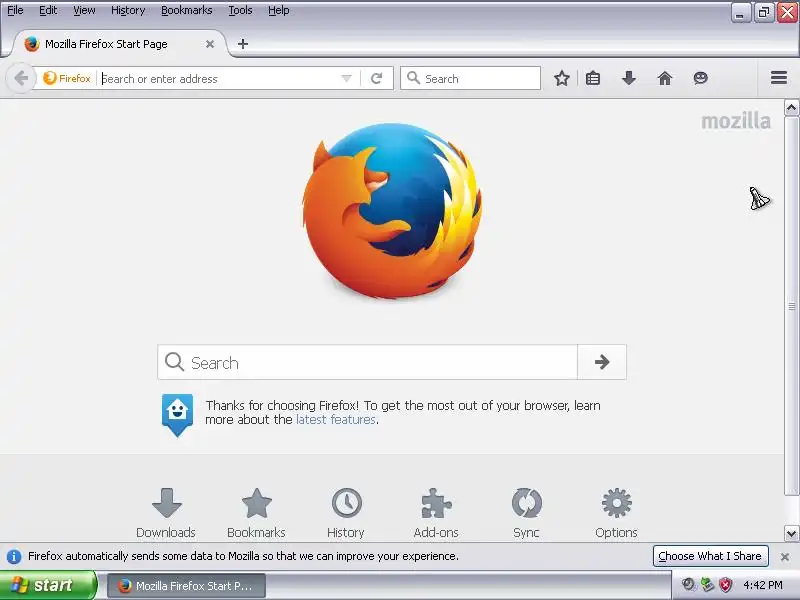Follow the latest features link

tap(336, 419)
